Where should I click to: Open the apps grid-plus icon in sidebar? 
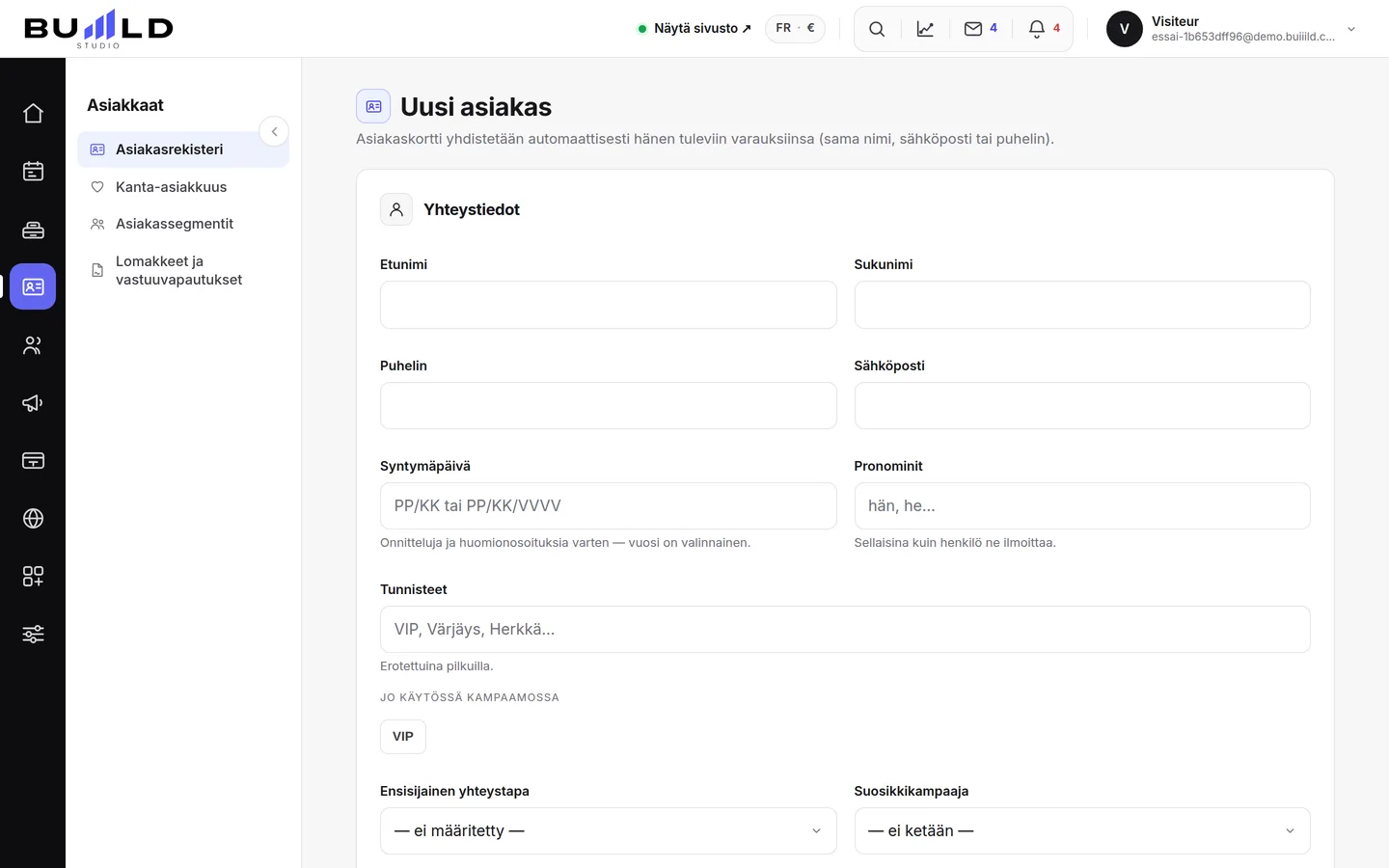tap(33, 577)
